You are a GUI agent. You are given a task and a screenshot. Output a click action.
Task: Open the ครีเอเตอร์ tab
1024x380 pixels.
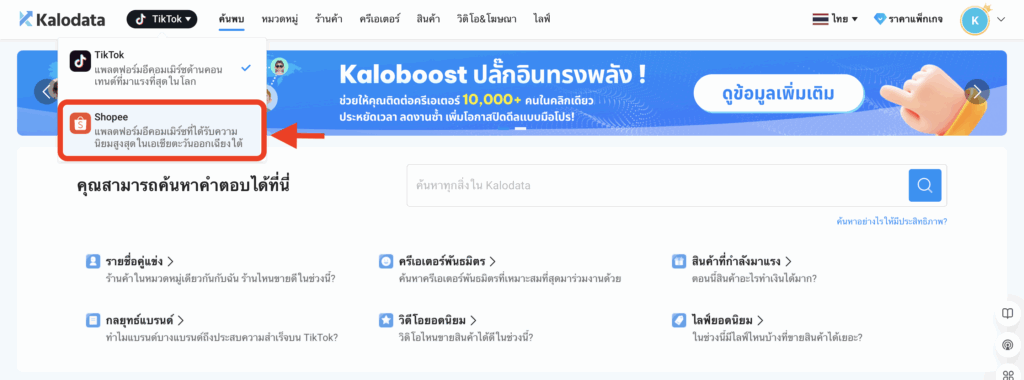379,19
